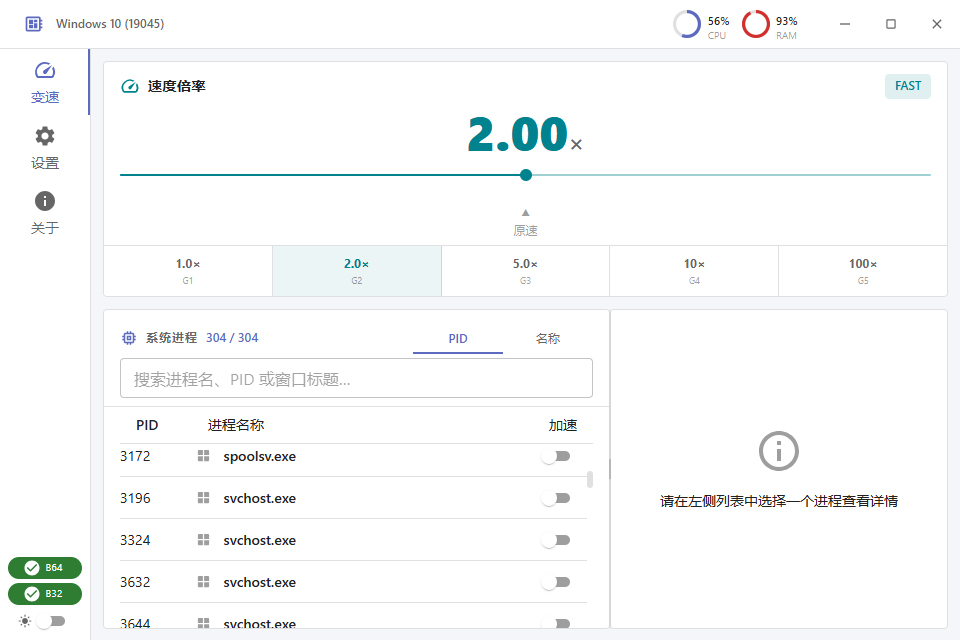Minimize the window
This screenshot has width=960, height=640.
pyautogui.click(x=845, y=24)
